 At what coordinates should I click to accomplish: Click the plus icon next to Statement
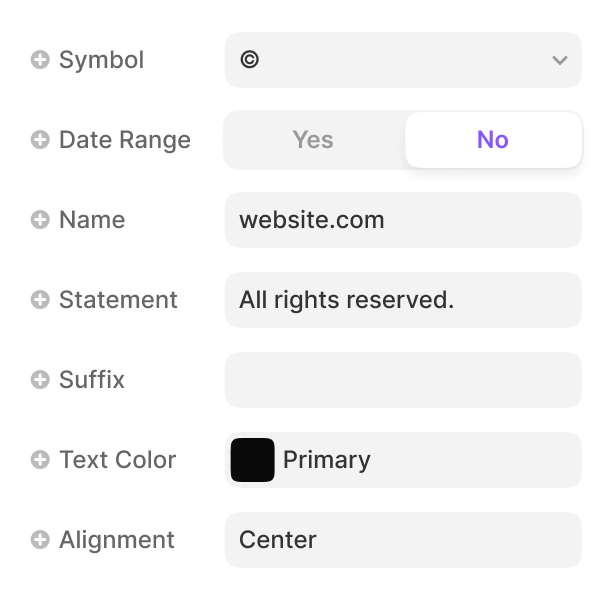(40, 300)
